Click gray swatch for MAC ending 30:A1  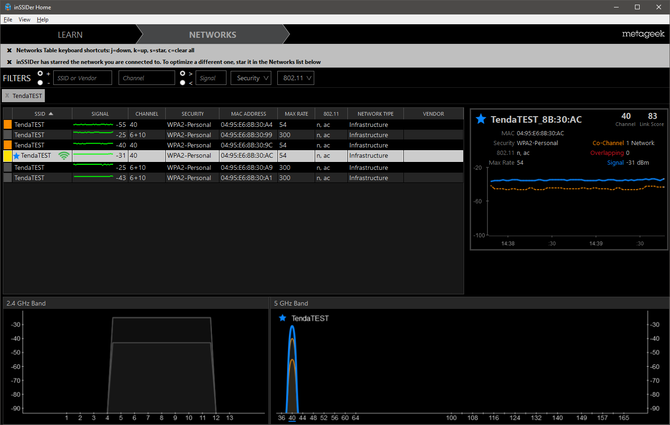8,178
